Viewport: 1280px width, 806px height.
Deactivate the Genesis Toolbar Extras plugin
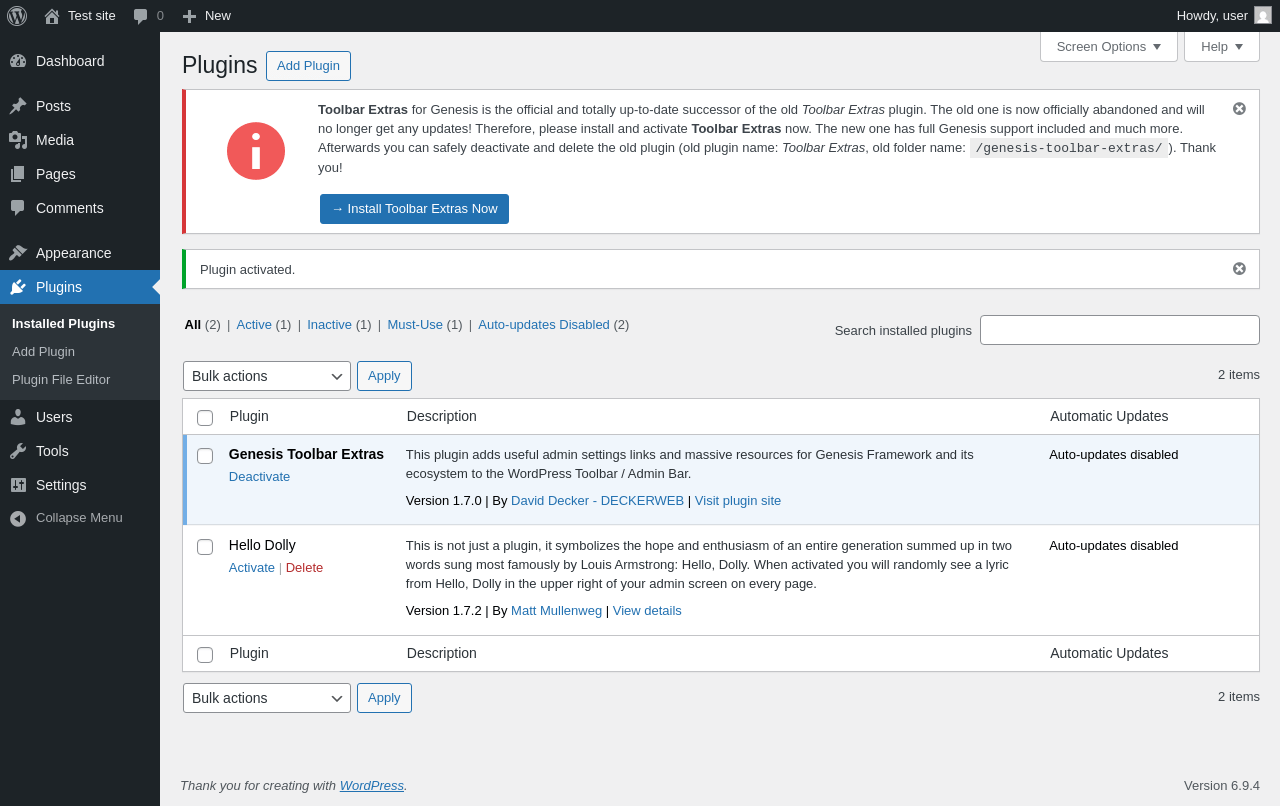(259, 477)
